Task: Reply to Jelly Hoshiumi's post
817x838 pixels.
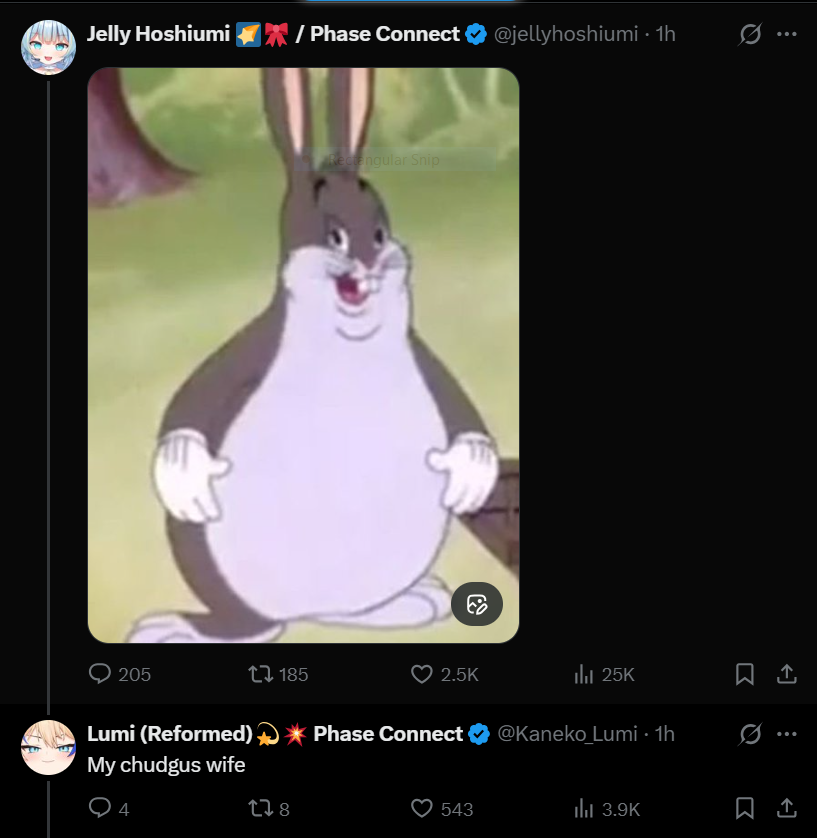Action: pyautogui.click(x=119, y=674)
